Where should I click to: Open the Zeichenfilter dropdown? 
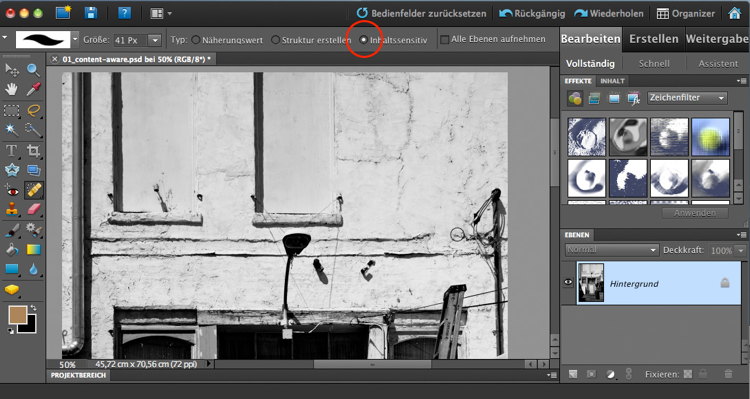point(687,98)
